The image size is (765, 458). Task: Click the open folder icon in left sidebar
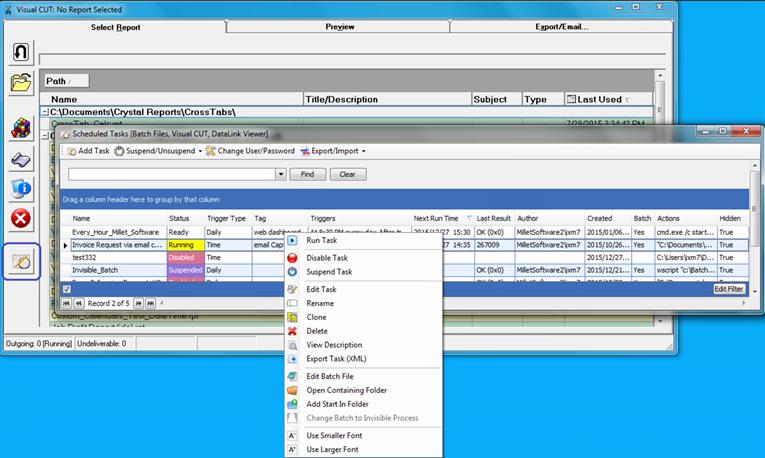click(21, 83)
